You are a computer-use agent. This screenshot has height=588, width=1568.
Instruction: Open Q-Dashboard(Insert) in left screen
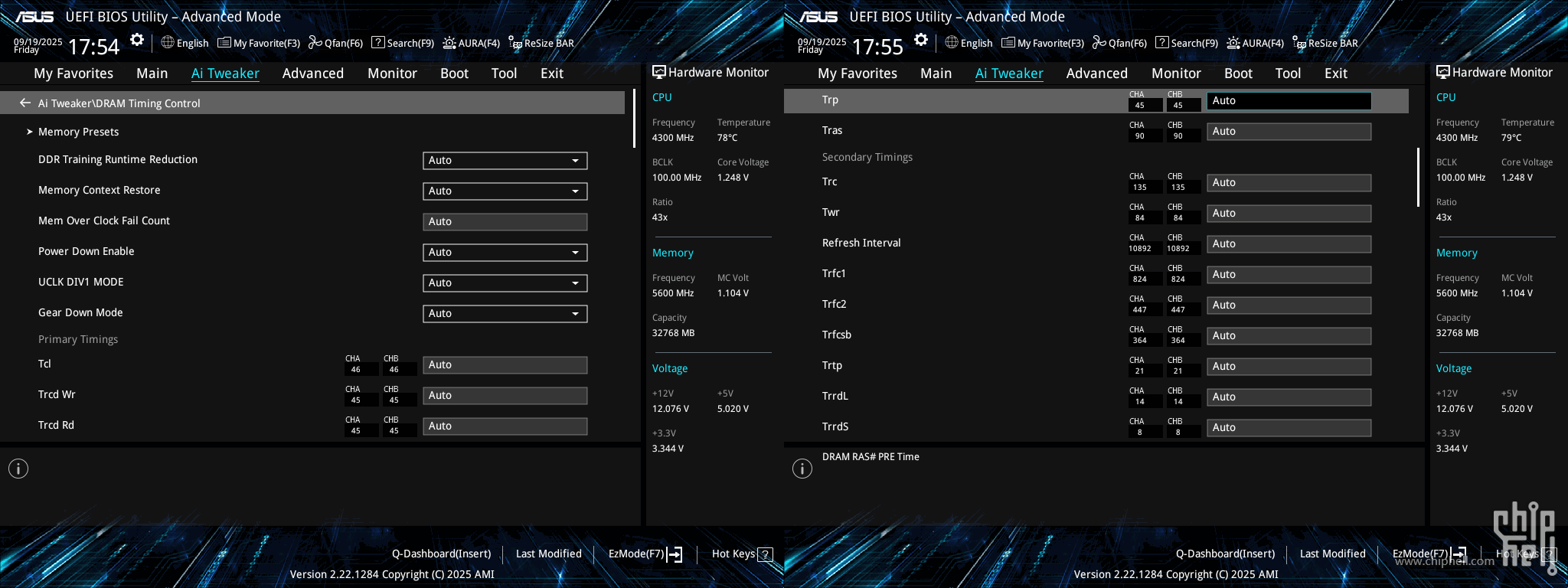pyautogui.click(x=442, y=554)
